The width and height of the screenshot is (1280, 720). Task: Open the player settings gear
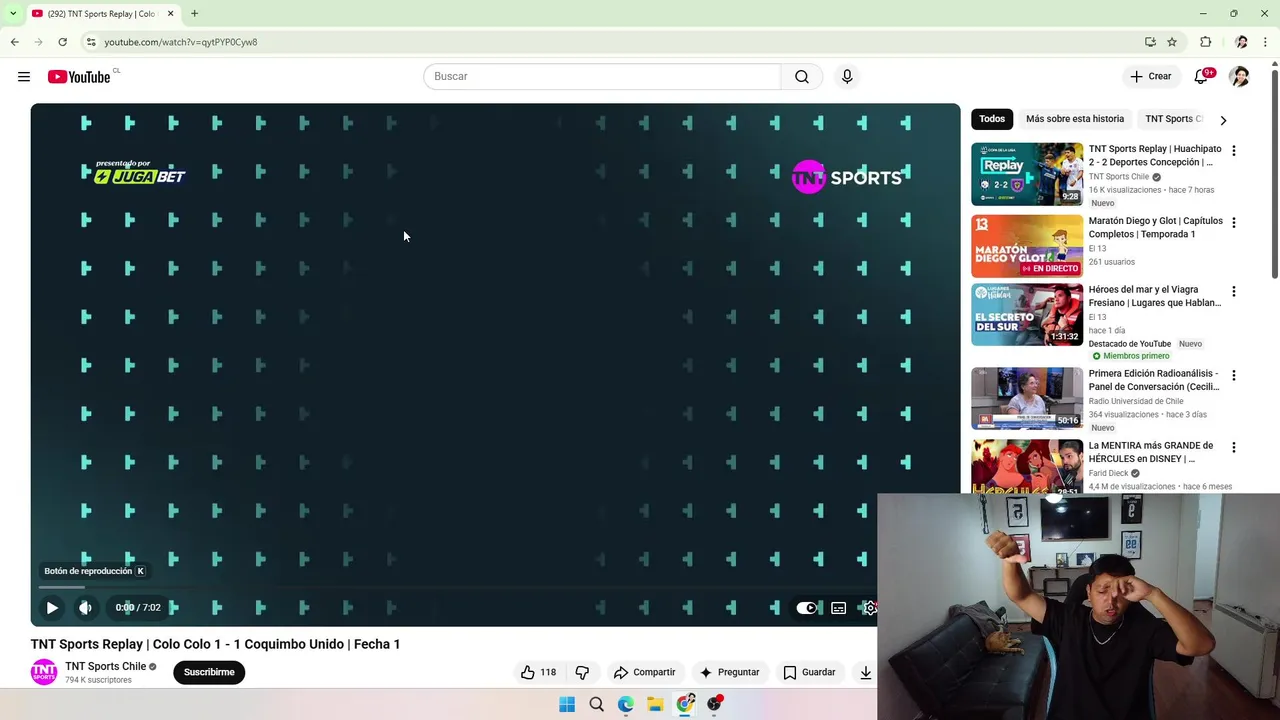[870, 607]
